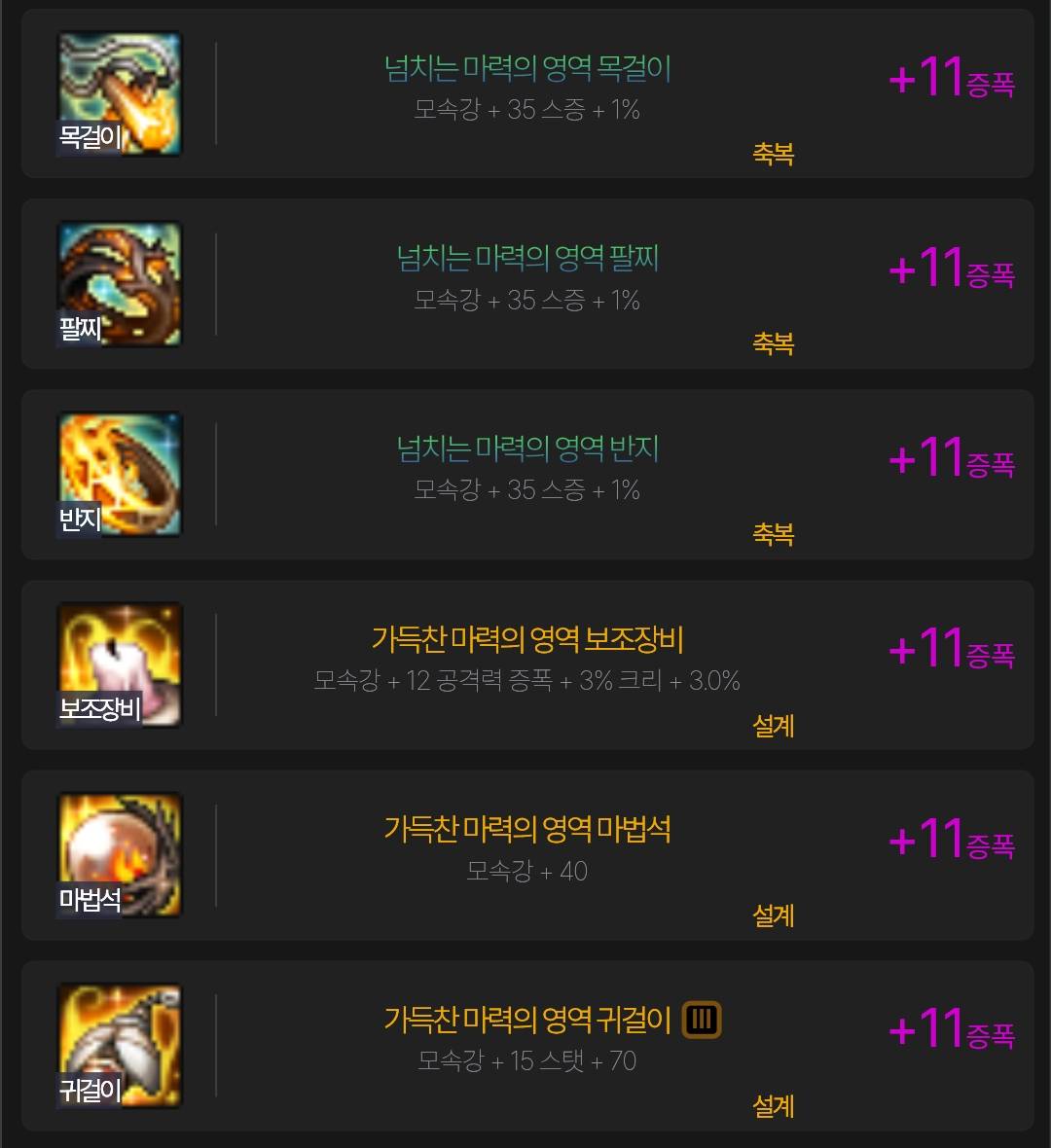This screenshot has width=1051, height=1148.
Task: Open 넘치는 마력의 영역 목걸이 item name
Action: [527, 68]
